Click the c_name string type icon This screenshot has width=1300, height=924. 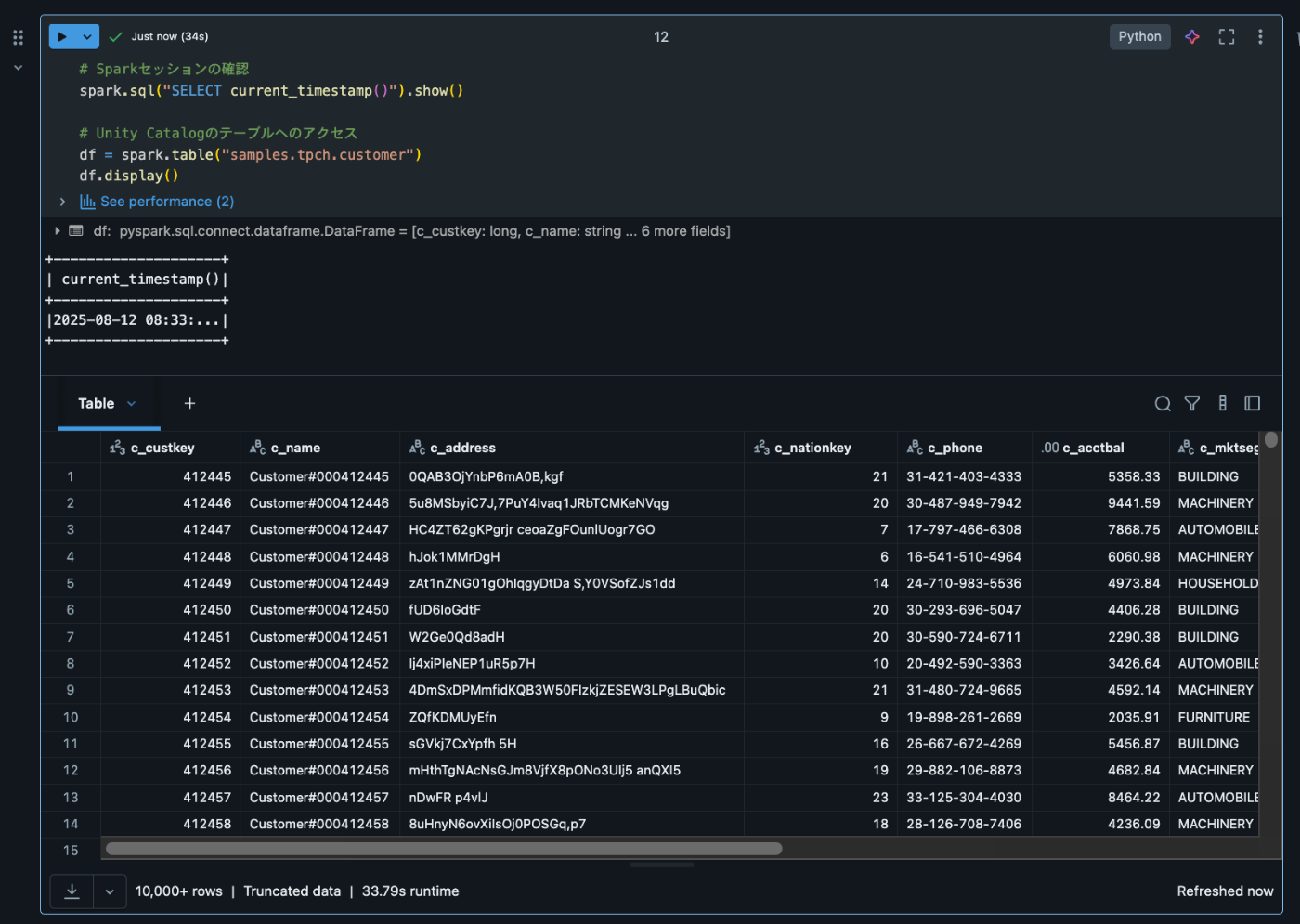click(257, 448)
